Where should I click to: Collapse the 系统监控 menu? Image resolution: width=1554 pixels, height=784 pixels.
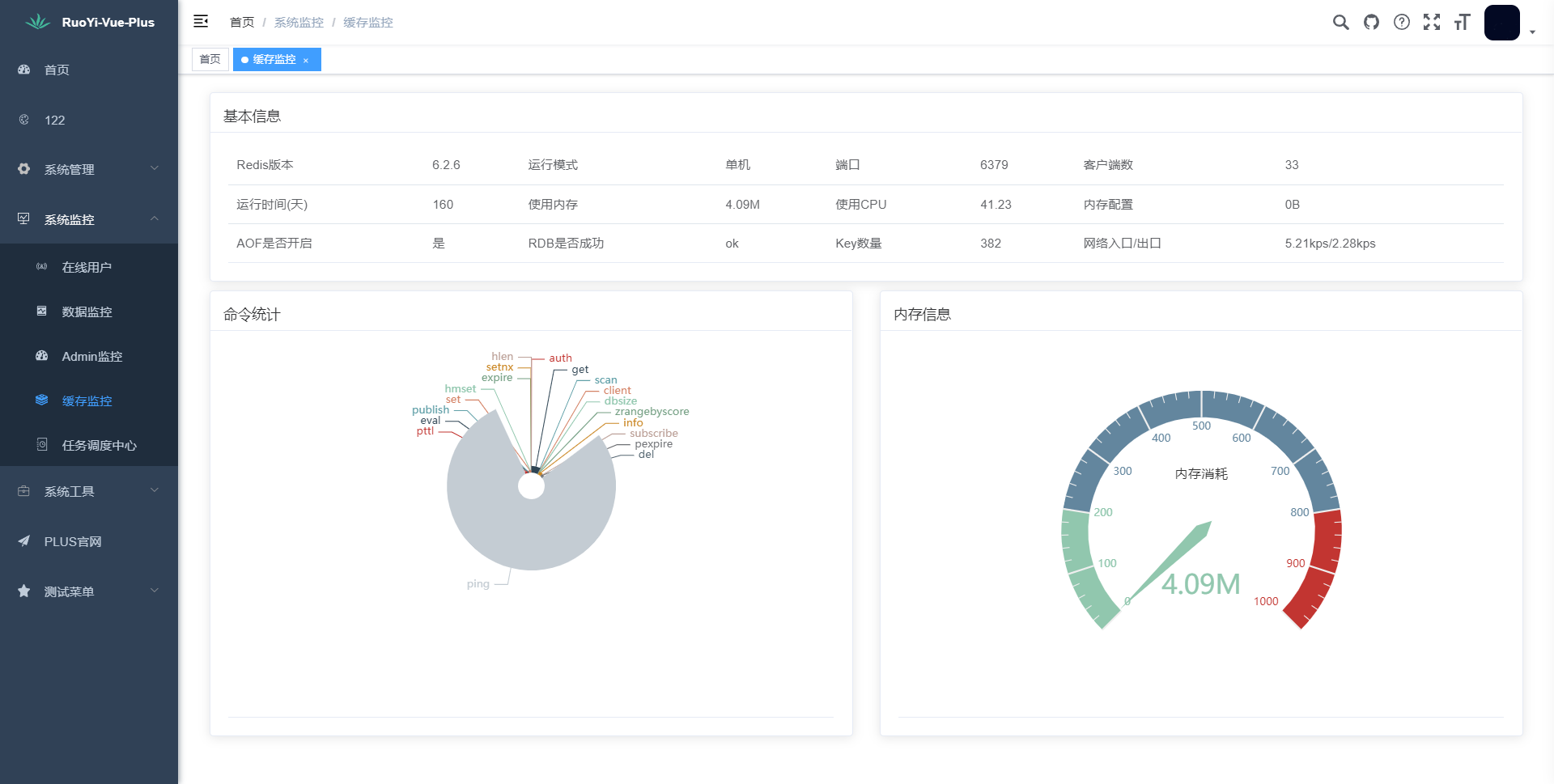click(89, 219)
